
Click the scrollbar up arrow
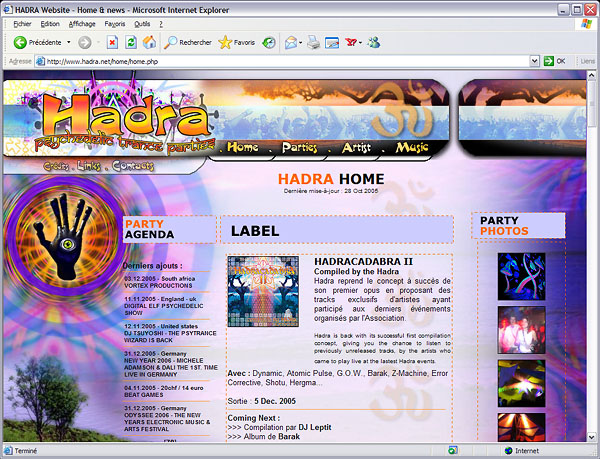point(592,75)
